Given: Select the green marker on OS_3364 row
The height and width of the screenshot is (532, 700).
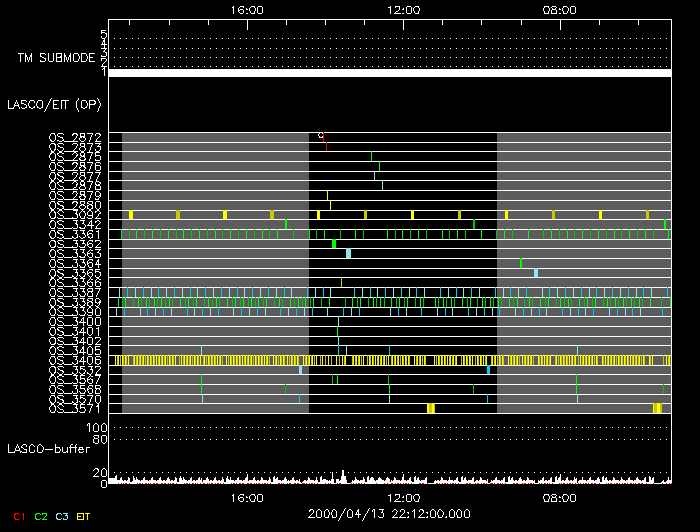Looking at the screenshot, I should 520,263.
